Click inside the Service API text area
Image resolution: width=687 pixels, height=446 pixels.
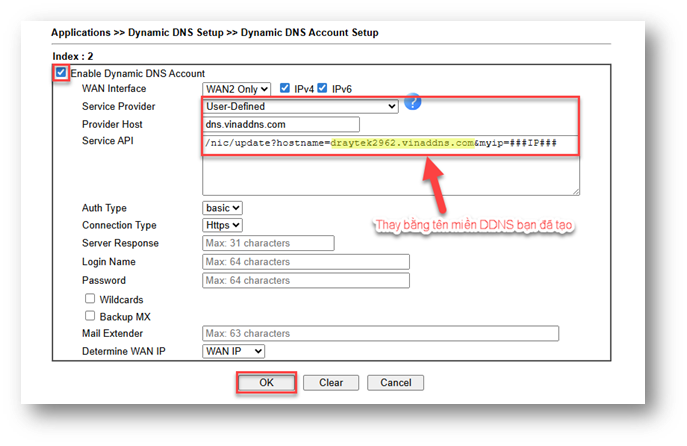click(390, 170)
